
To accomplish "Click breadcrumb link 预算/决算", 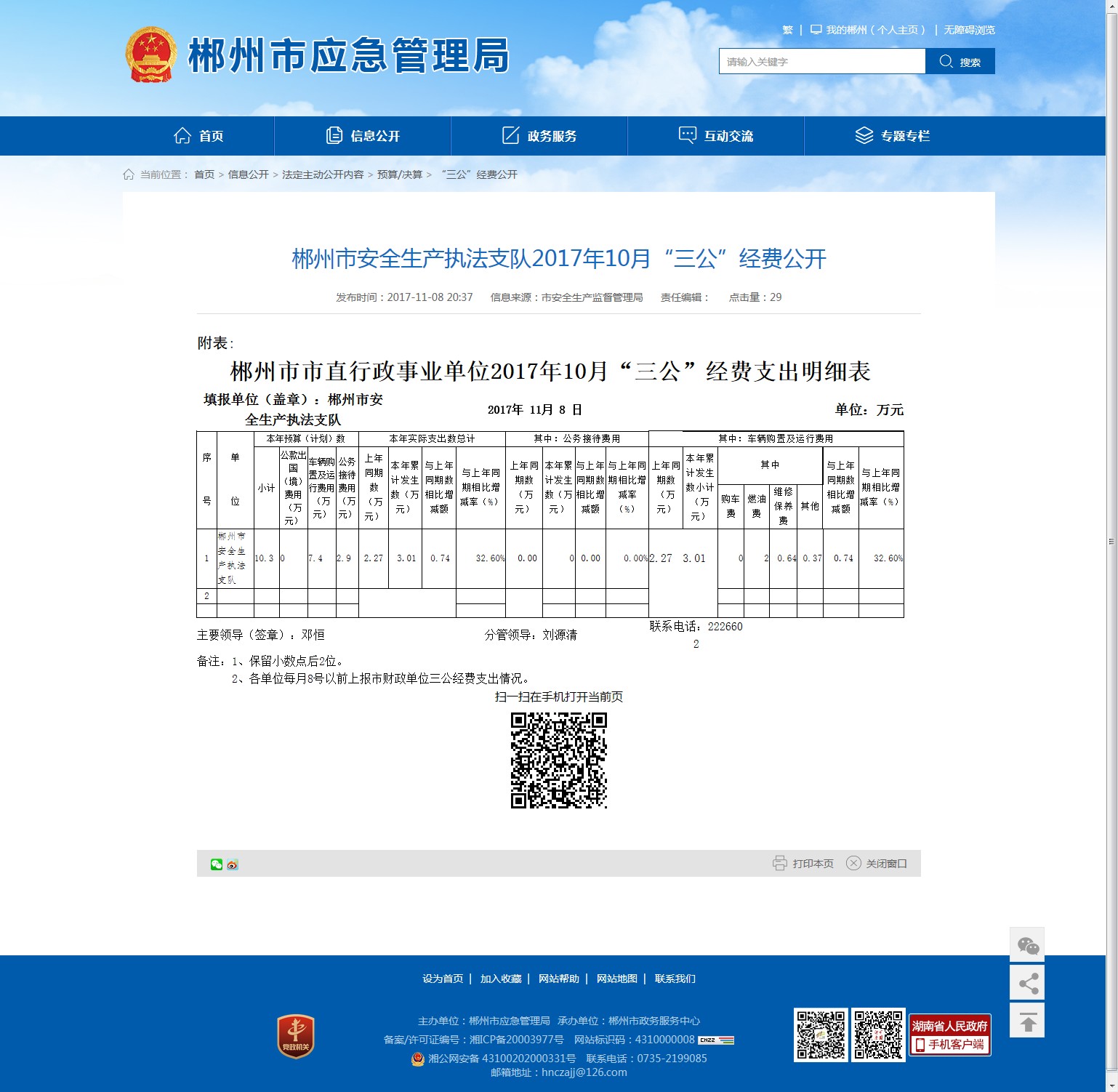I will click(400, 174).
